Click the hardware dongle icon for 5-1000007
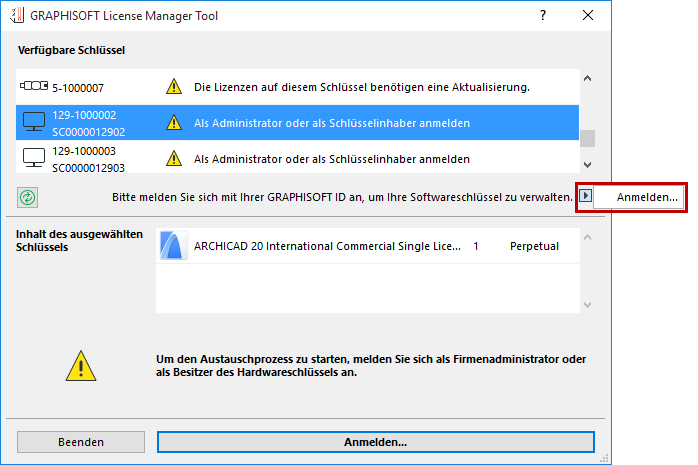 tap(34, 87)
